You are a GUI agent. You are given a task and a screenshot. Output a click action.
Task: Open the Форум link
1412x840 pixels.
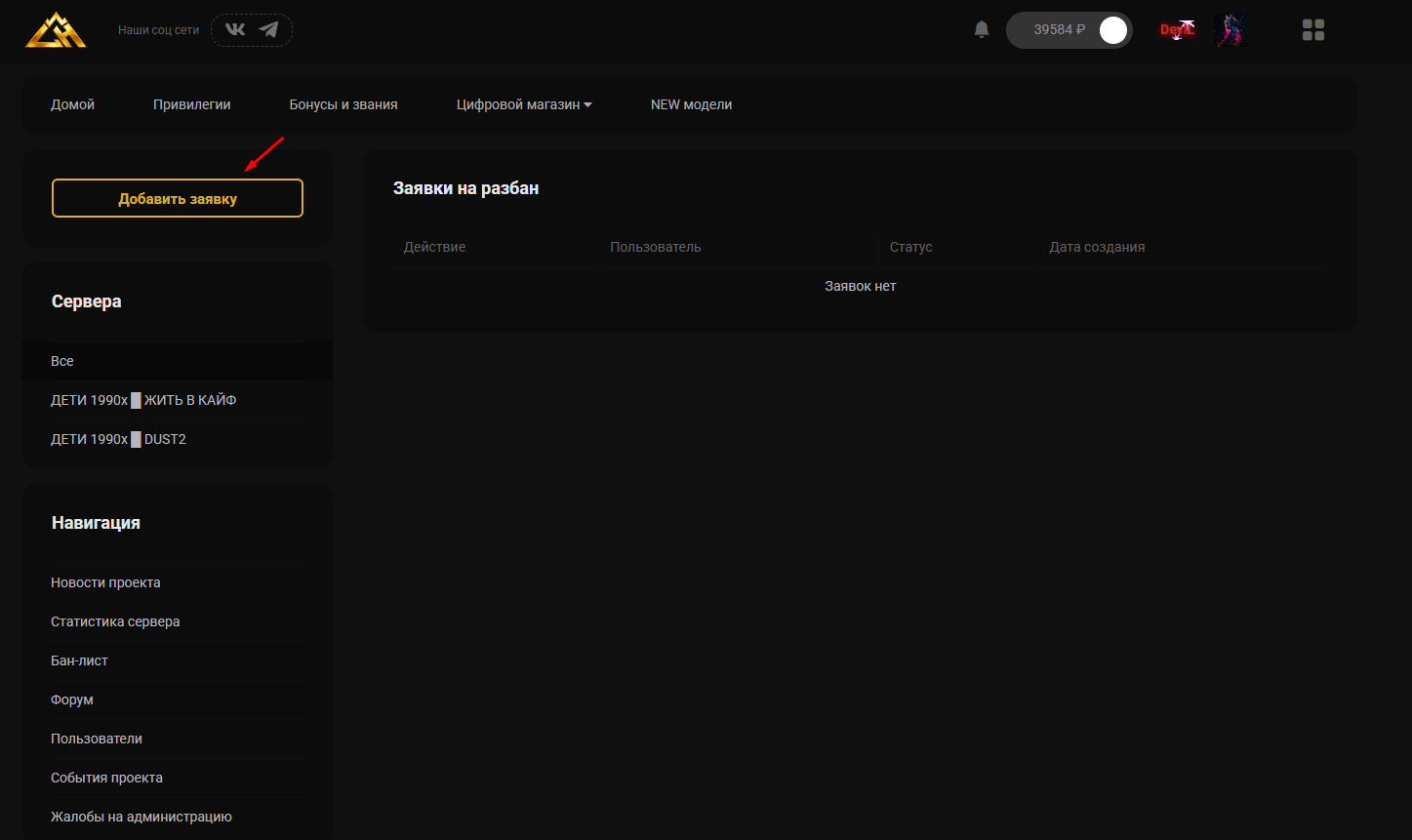tap(72, 700)
